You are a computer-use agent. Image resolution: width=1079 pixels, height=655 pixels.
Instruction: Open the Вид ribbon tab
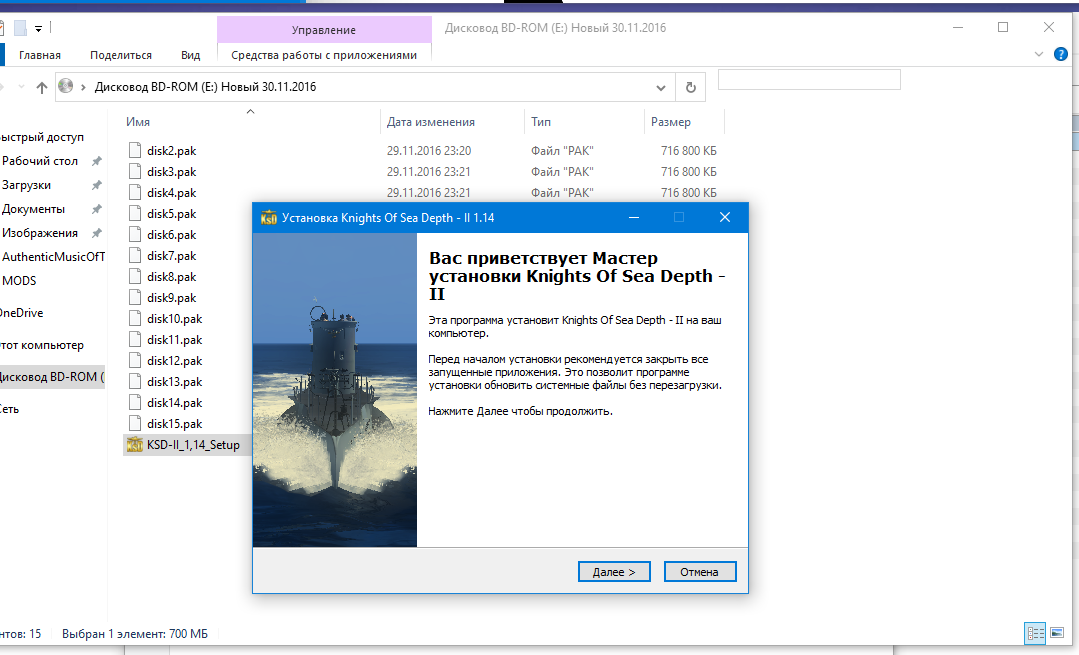tap(191, 55)
